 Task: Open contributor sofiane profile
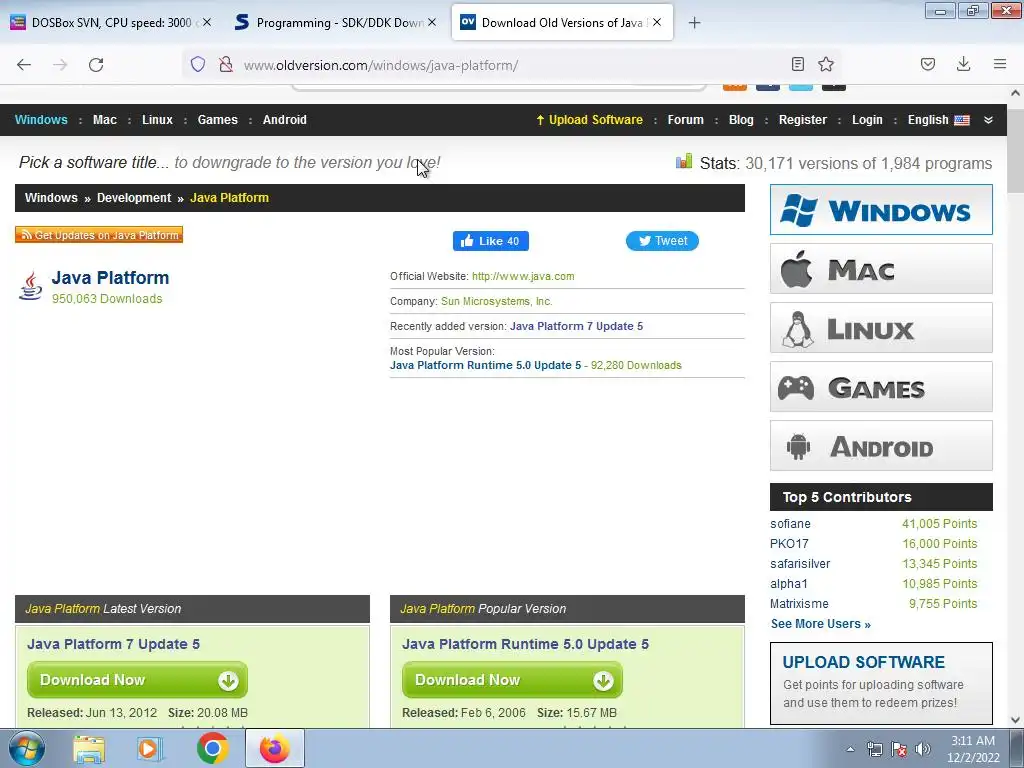(x=790, y=524)
